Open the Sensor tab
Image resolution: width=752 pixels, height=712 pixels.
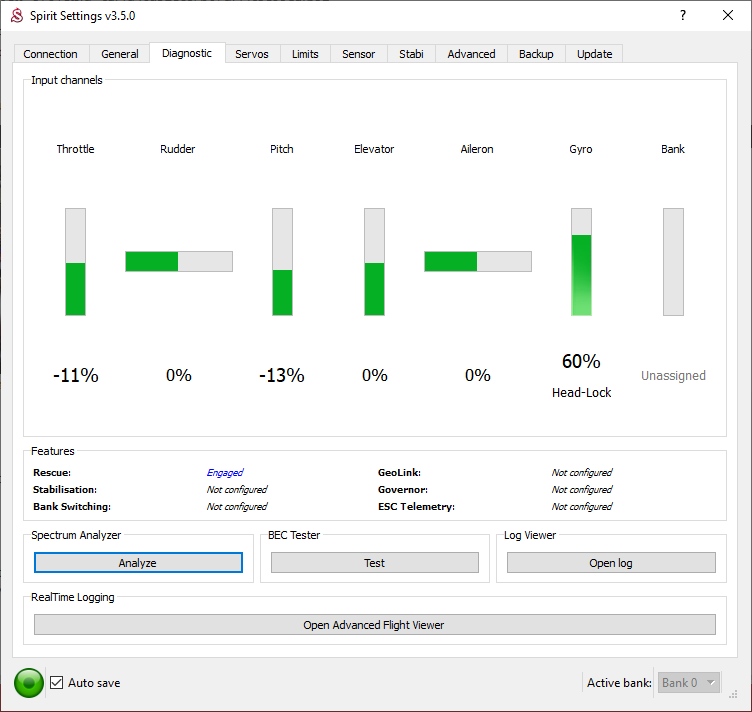tap(358, 54)
